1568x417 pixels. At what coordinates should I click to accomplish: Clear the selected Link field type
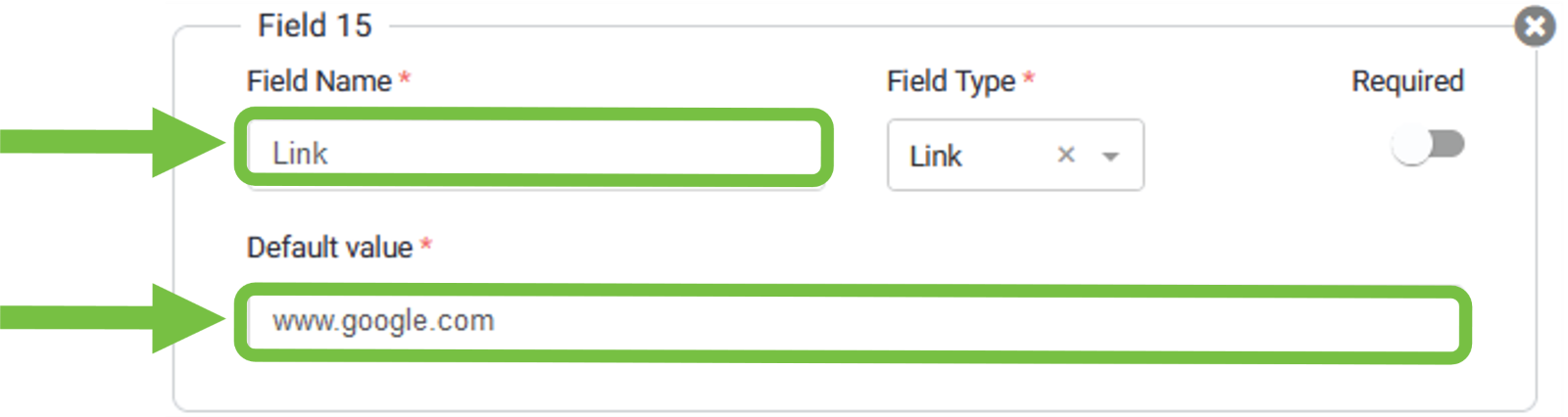click(x=1066, y=155)
